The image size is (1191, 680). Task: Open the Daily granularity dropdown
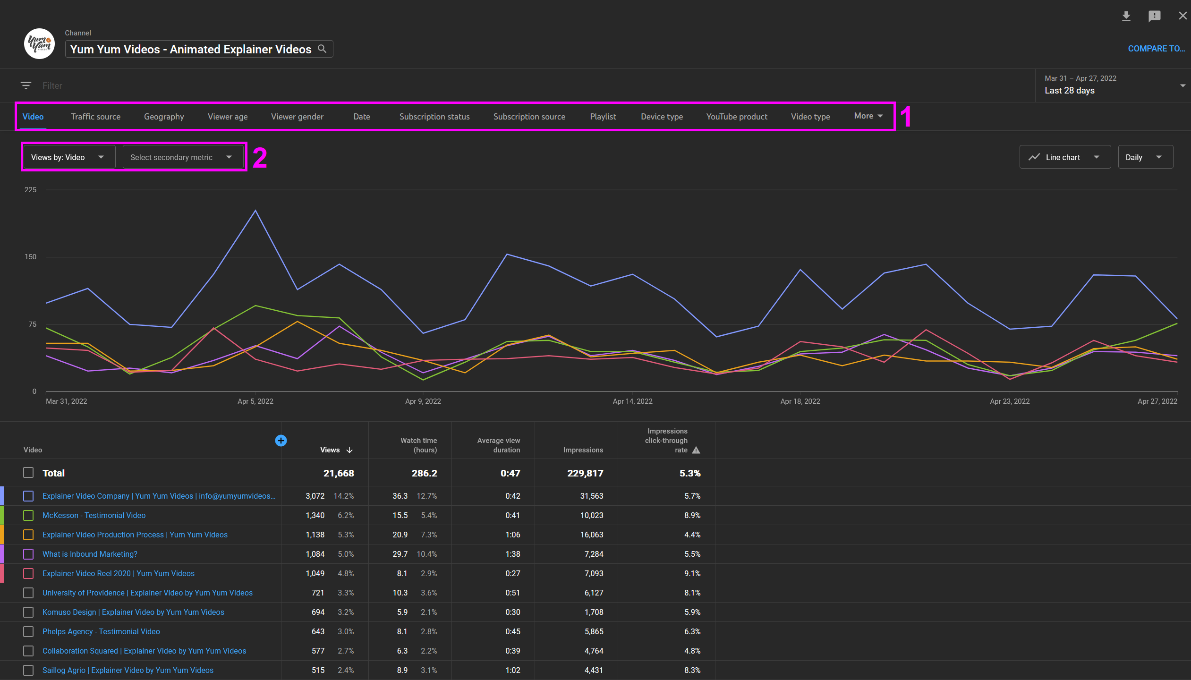click(1145, 157)
